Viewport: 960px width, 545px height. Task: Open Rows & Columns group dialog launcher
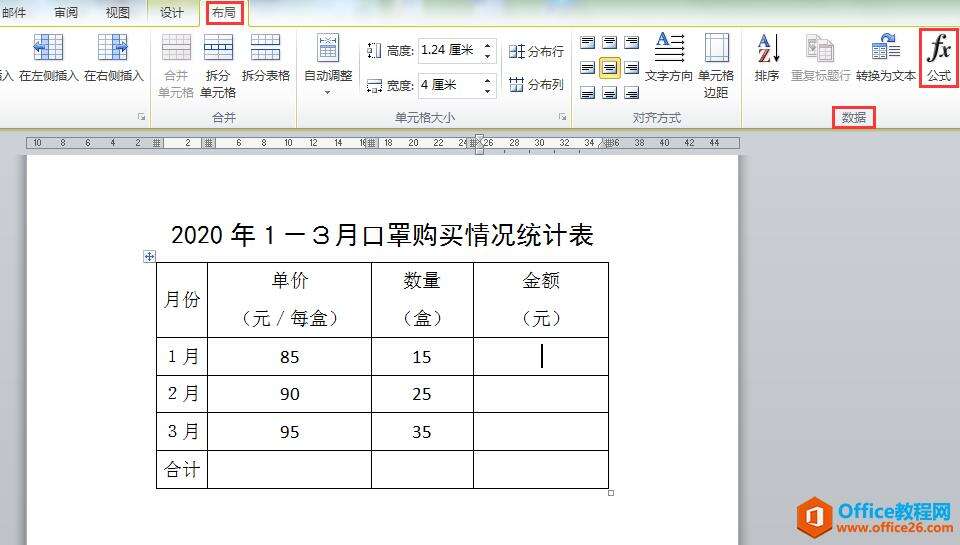(141, 117)
